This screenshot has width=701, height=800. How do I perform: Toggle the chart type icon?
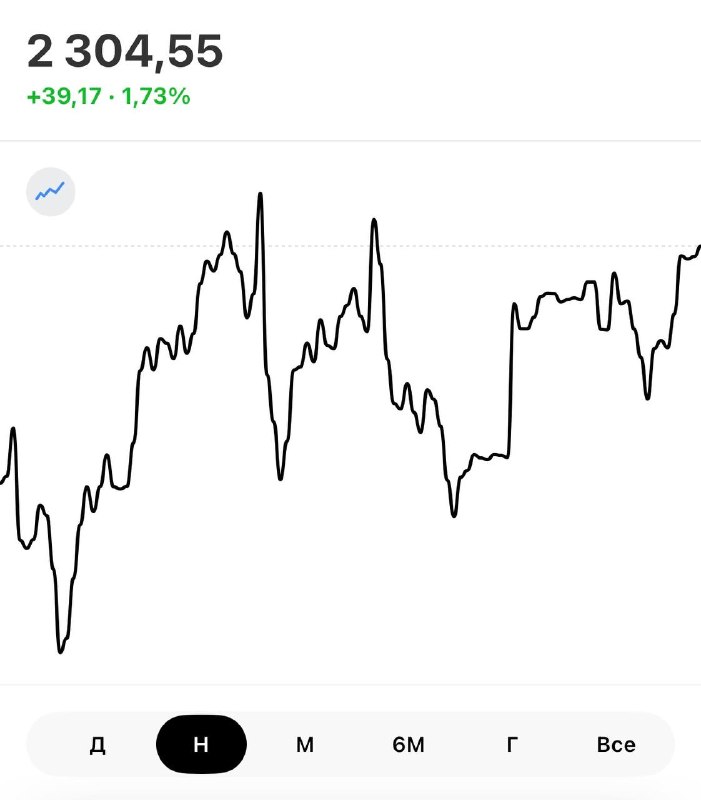coord(51,192)
